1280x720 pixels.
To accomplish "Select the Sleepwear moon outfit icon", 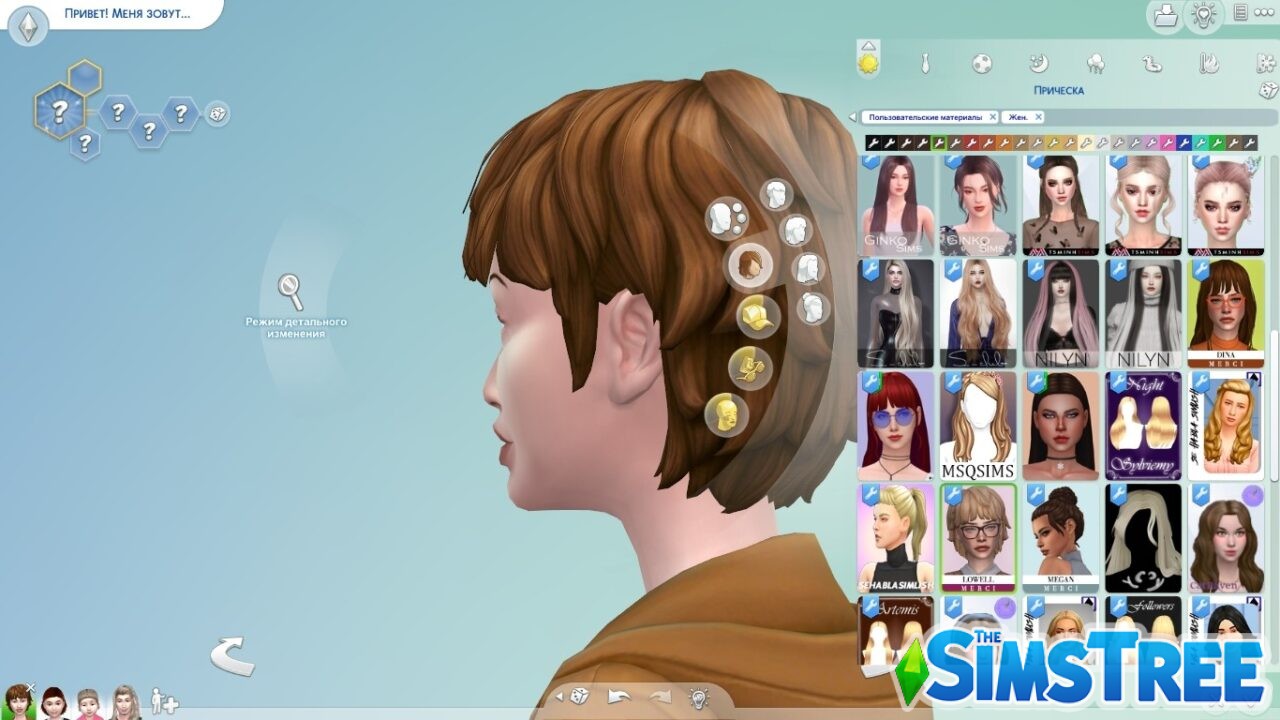I will (1039, 64).
